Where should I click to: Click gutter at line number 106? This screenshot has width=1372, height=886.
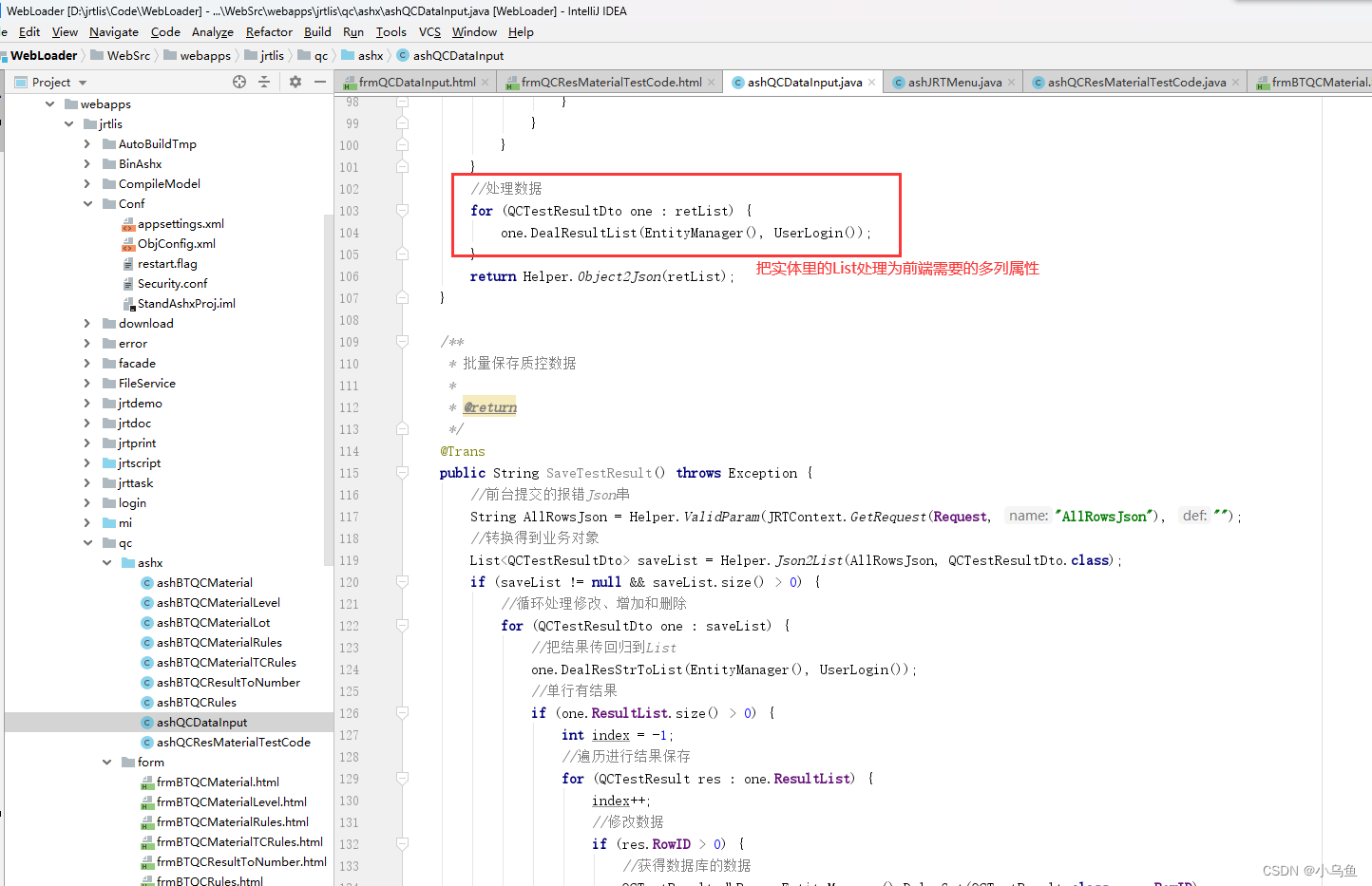point(350,276)
